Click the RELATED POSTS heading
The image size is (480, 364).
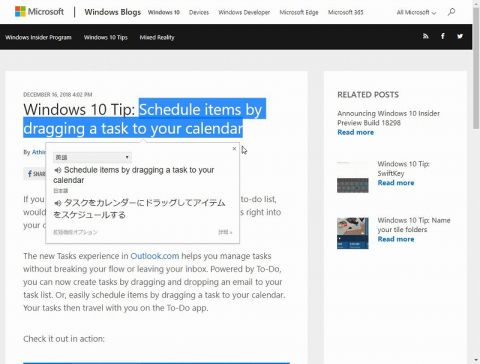click(368, 95)
